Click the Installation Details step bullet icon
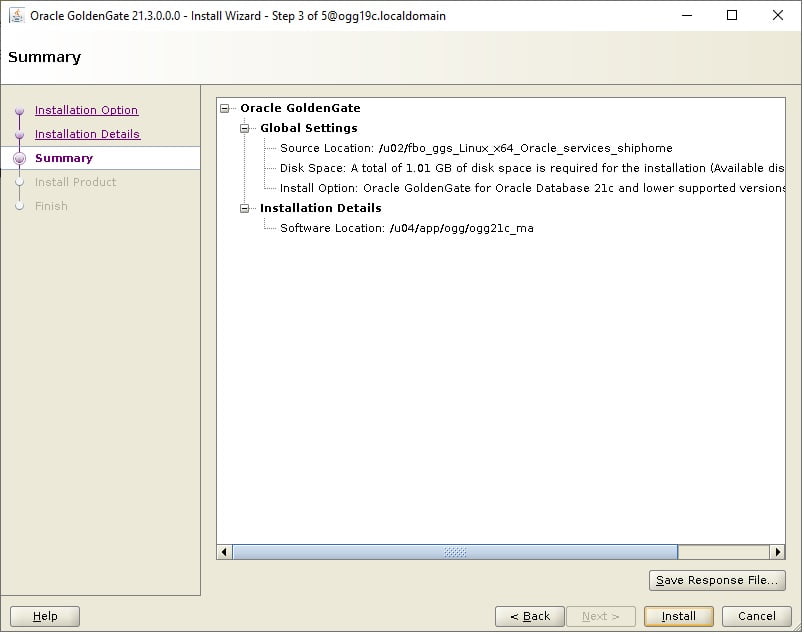The height and width of the screenshot is (634, 804). pyautogui.click(x=19, y=134)
